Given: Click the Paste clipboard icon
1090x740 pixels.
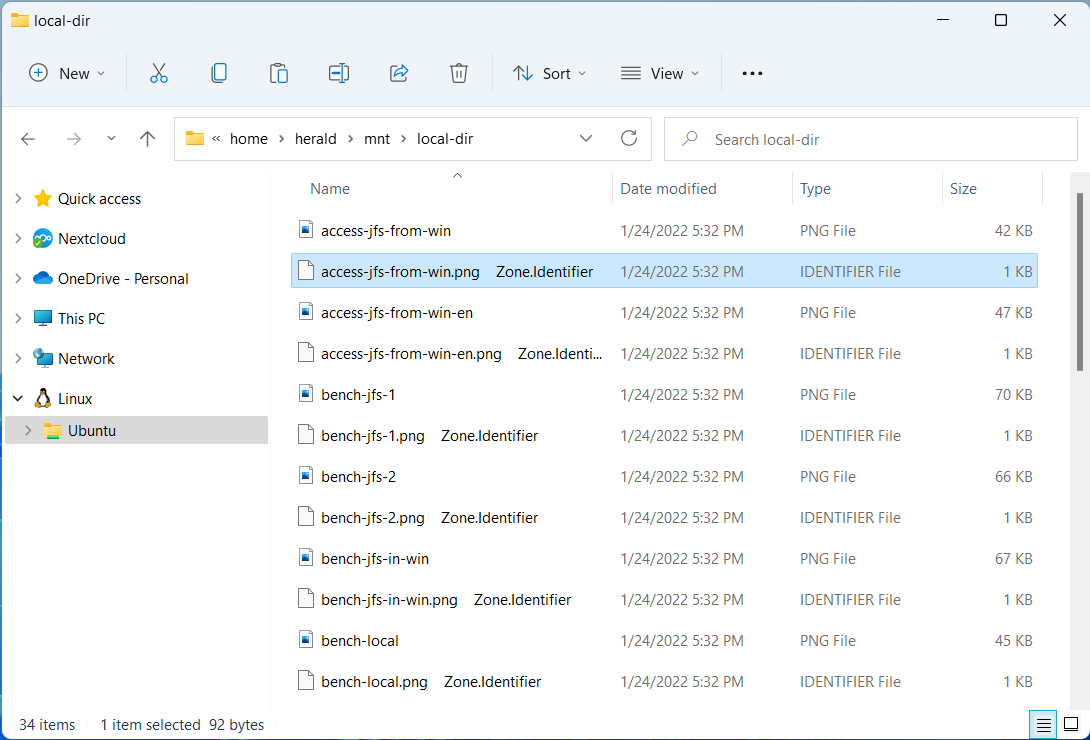Looking at the screenshot, I should click(x=279, y=73).
